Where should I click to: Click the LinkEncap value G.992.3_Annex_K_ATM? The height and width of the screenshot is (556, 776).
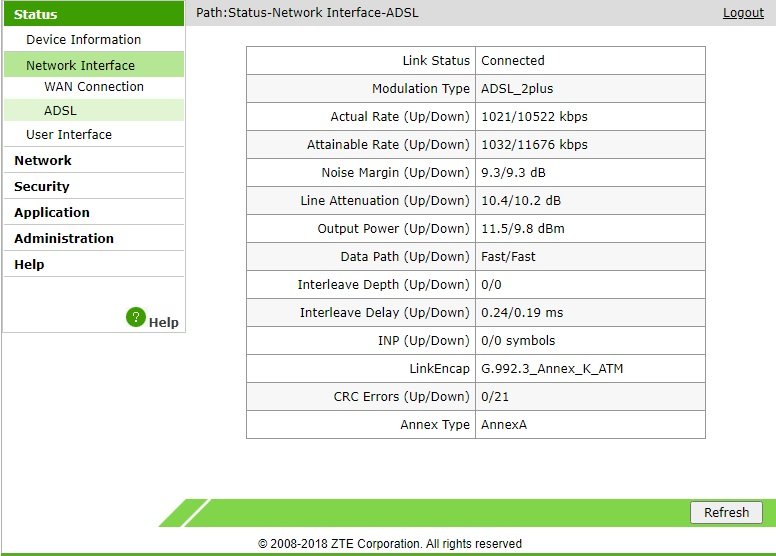pyautogui.click(x=552, y=369)
